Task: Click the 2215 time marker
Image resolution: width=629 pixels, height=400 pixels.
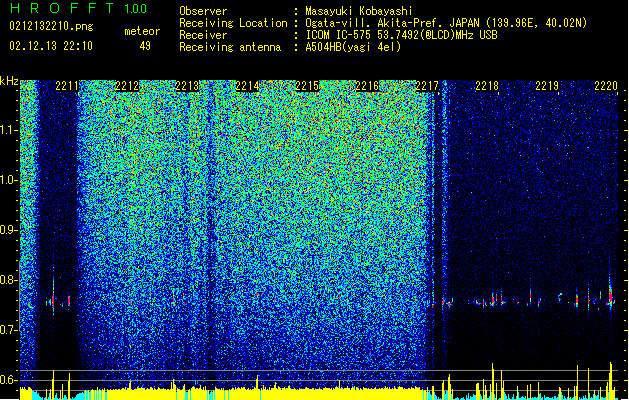Action: (307, 86)
